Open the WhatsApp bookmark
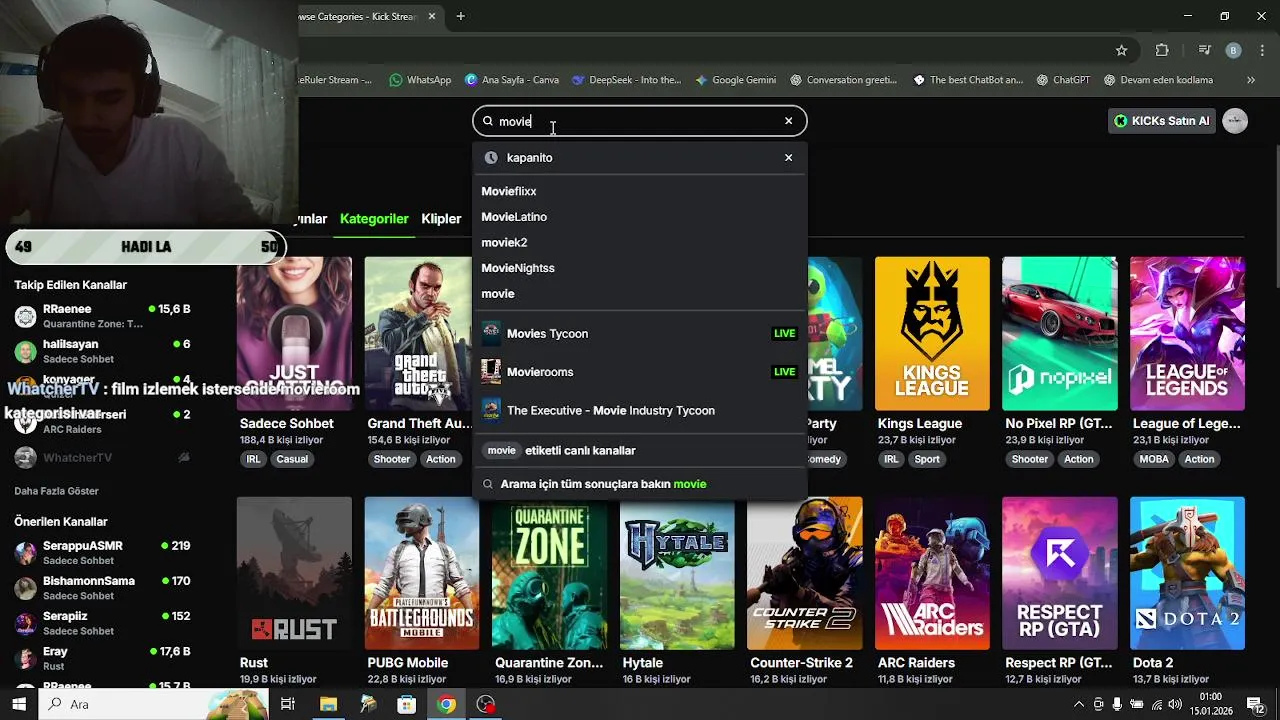Image resolution: width=1280 pixels, height=720 pixels. pos(420,80)
